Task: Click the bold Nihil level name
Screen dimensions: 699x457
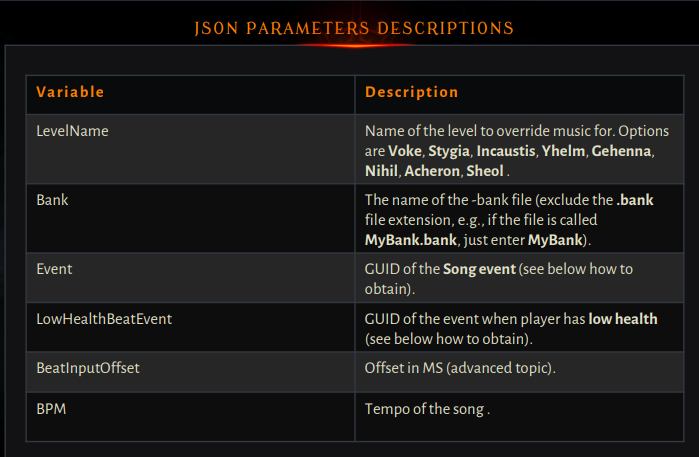Action: point(381,171)
